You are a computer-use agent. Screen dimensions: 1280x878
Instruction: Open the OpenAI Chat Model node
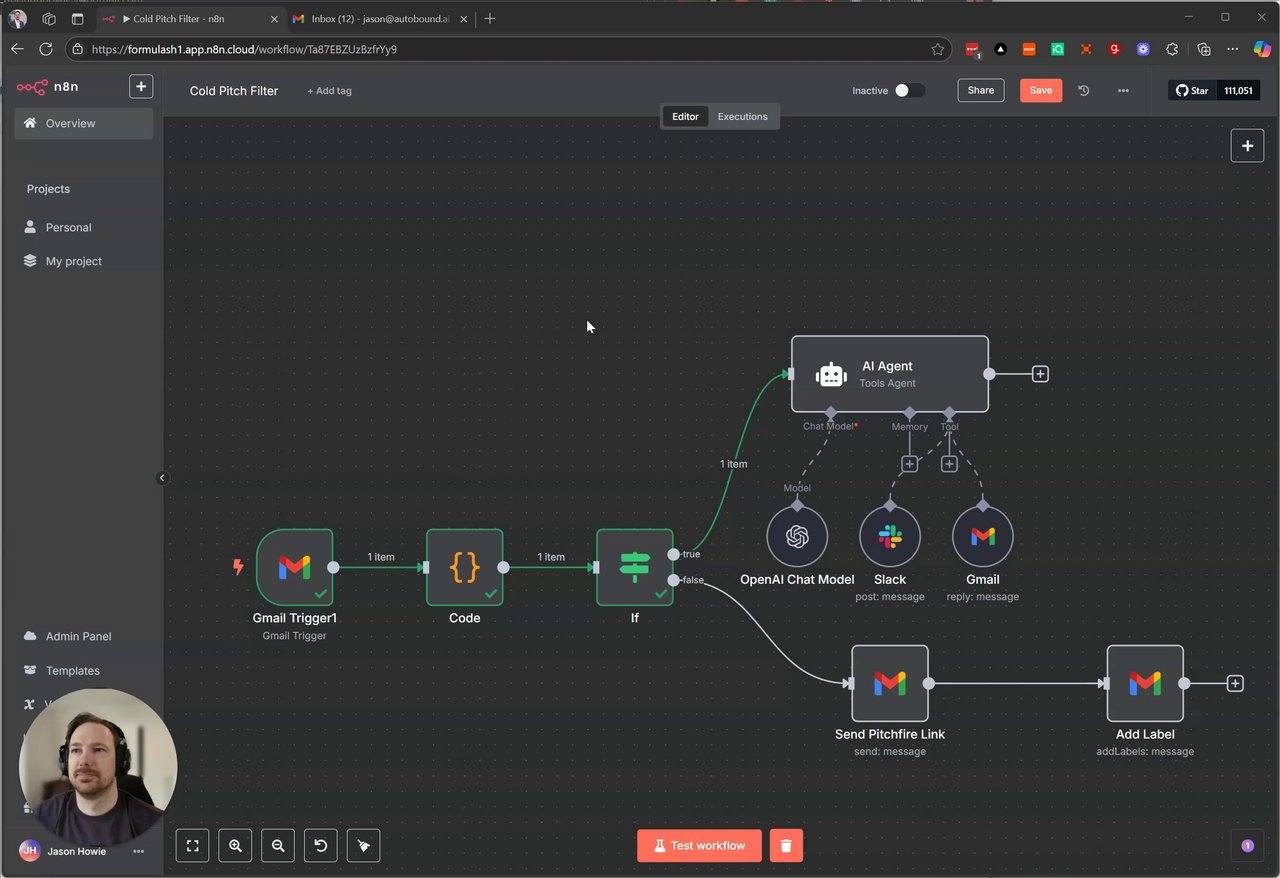click(x=797, y=536)
